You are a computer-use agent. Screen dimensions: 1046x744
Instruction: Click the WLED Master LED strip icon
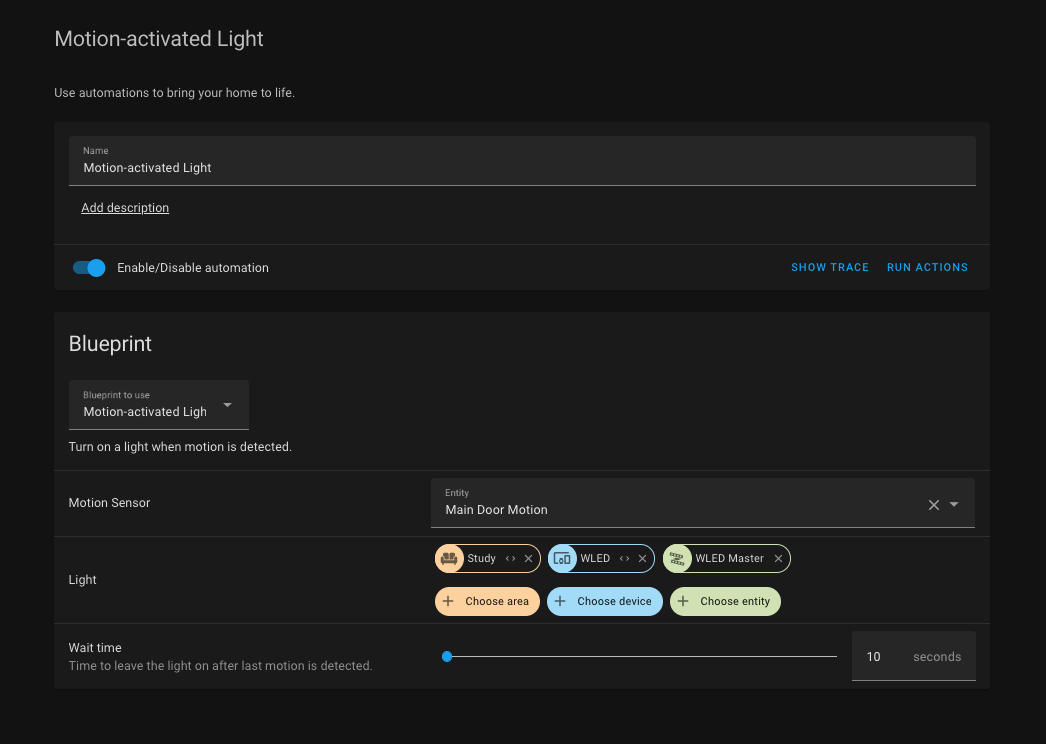[678, 559]
